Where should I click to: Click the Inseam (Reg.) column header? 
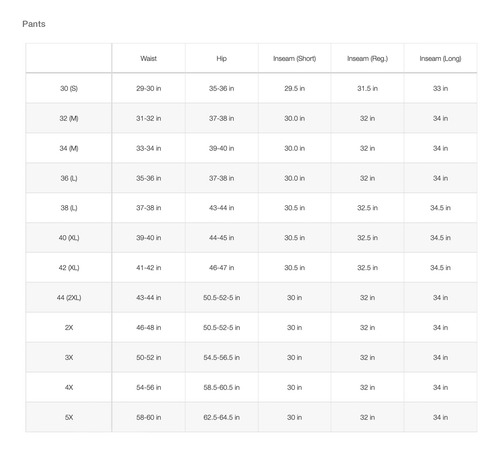click(x=367, y=59)
